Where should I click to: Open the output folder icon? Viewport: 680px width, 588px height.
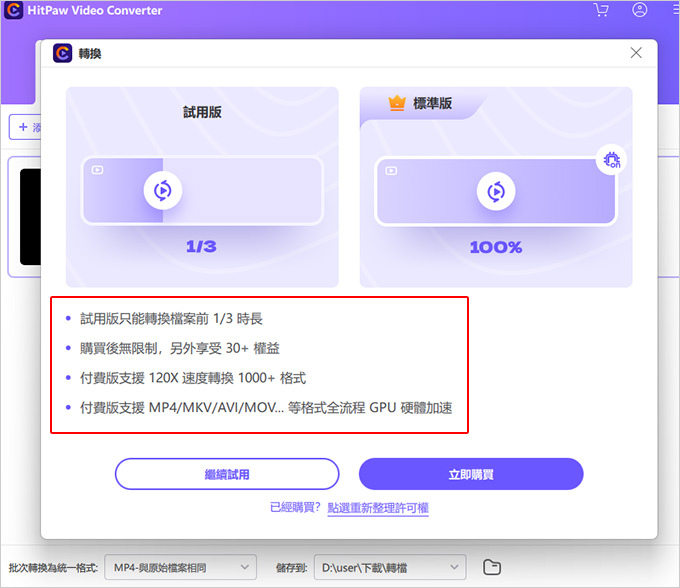pos(492,567)
